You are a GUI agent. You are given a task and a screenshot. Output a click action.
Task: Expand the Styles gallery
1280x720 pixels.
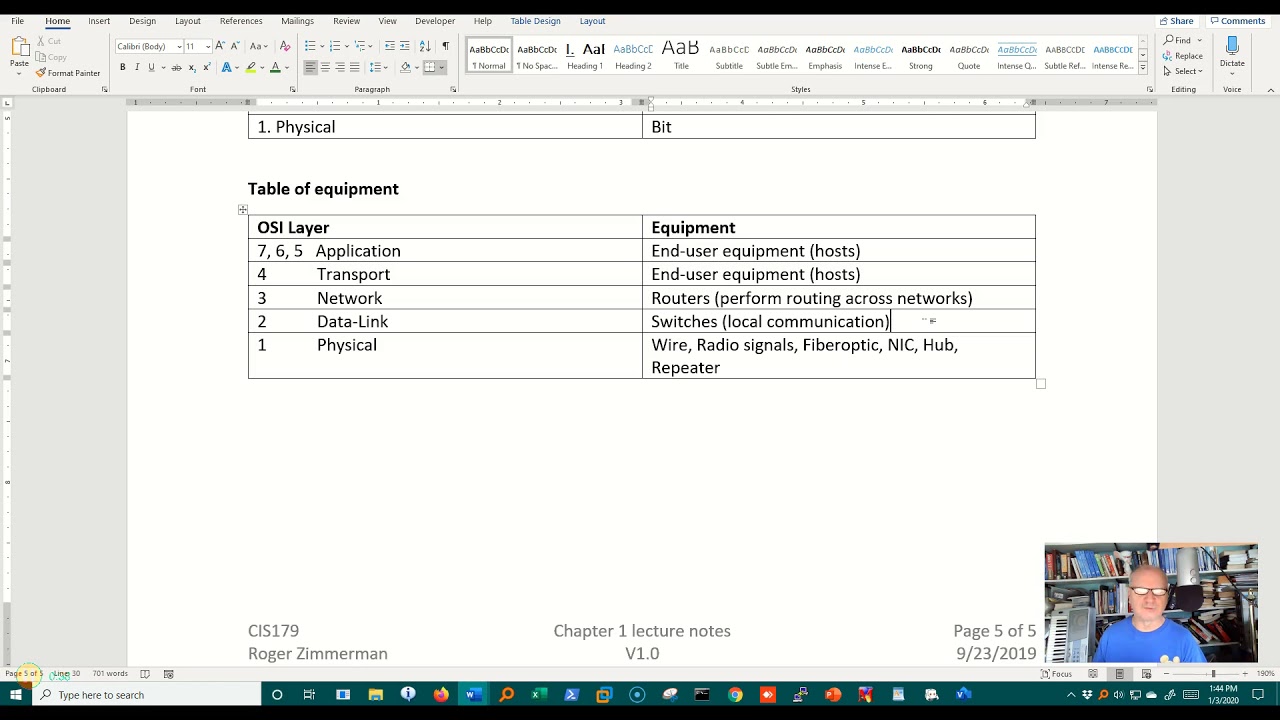coord(1143,68)
